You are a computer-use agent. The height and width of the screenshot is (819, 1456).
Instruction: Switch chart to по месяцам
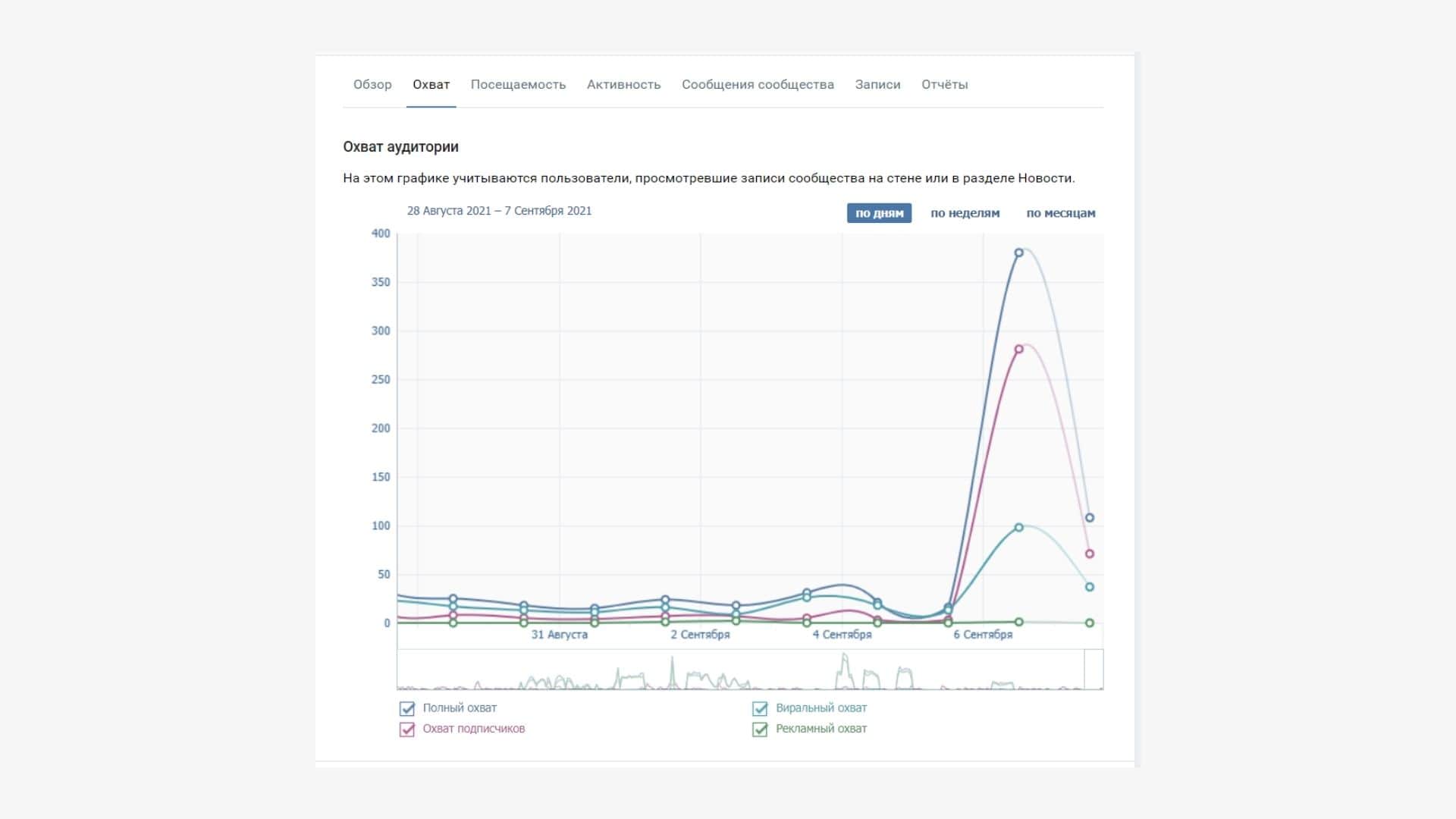click(x=1061, y=213)
